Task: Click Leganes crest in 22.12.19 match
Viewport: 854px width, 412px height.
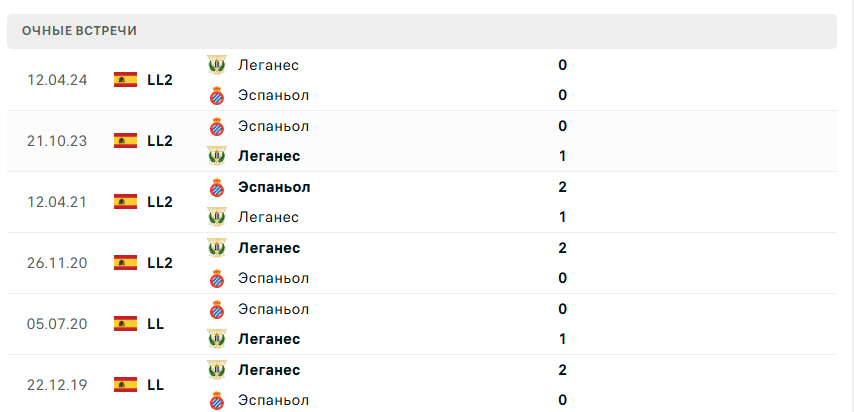Action: coord(216,370)
